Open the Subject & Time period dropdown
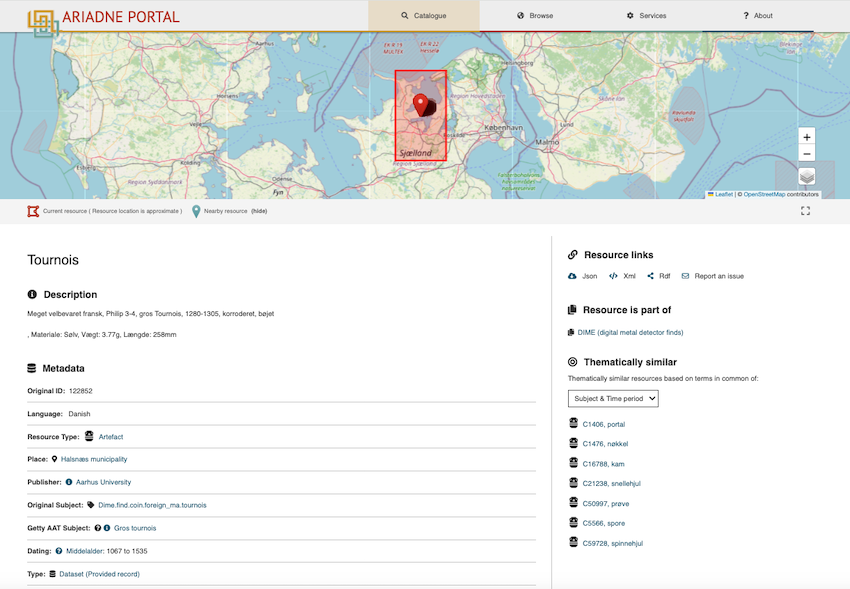Screen dimensions: 850x589 [x=613, y=398]
